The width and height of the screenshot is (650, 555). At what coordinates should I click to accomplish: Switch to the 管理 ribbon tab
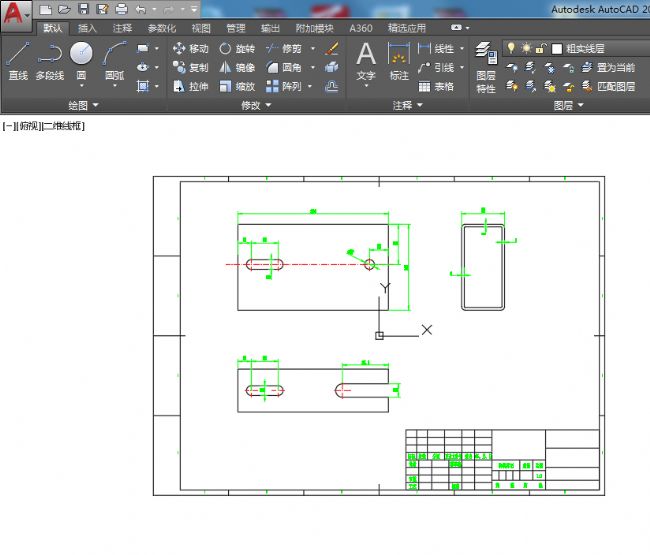(235, 28)
